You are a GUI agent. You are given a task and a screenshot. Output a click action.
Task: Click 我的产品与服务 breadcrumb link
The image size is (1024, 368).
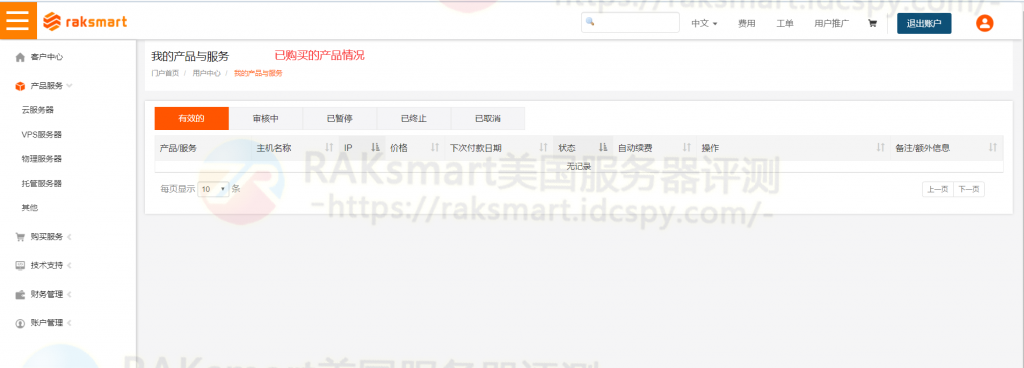pos(258,73)
